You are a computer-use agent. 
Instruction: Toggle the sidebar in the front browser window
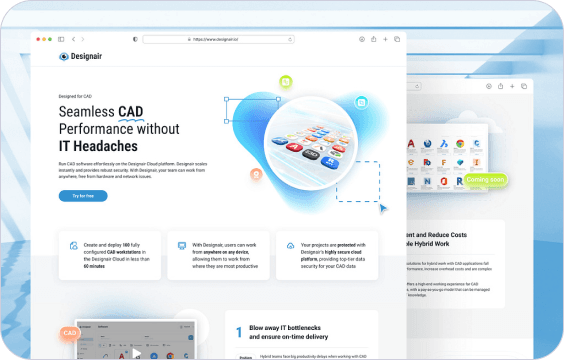pyautogui.click(x=61, y=39)
